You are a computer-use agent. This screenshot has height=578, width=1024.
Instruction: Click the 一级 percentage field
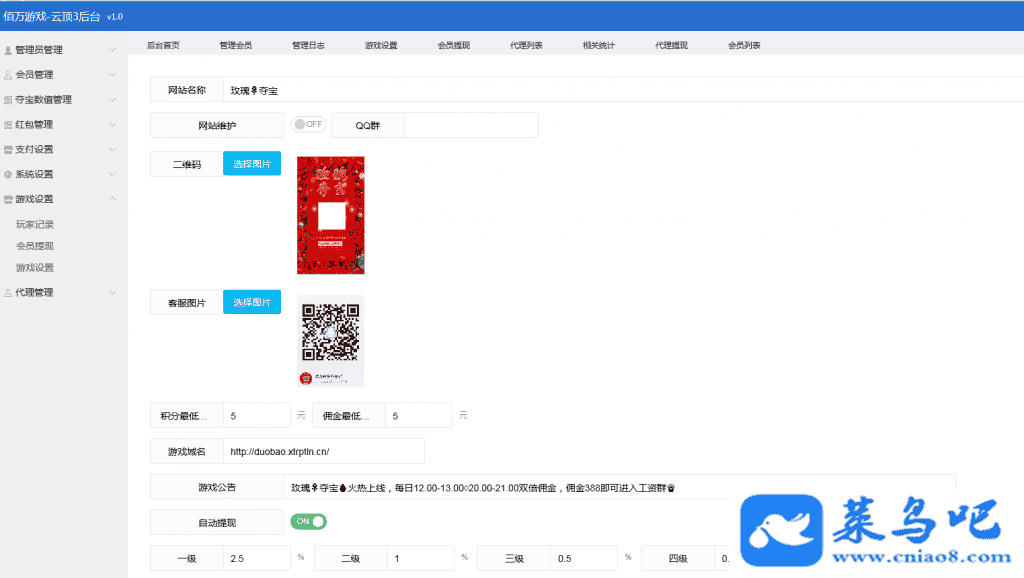[257, 558]
